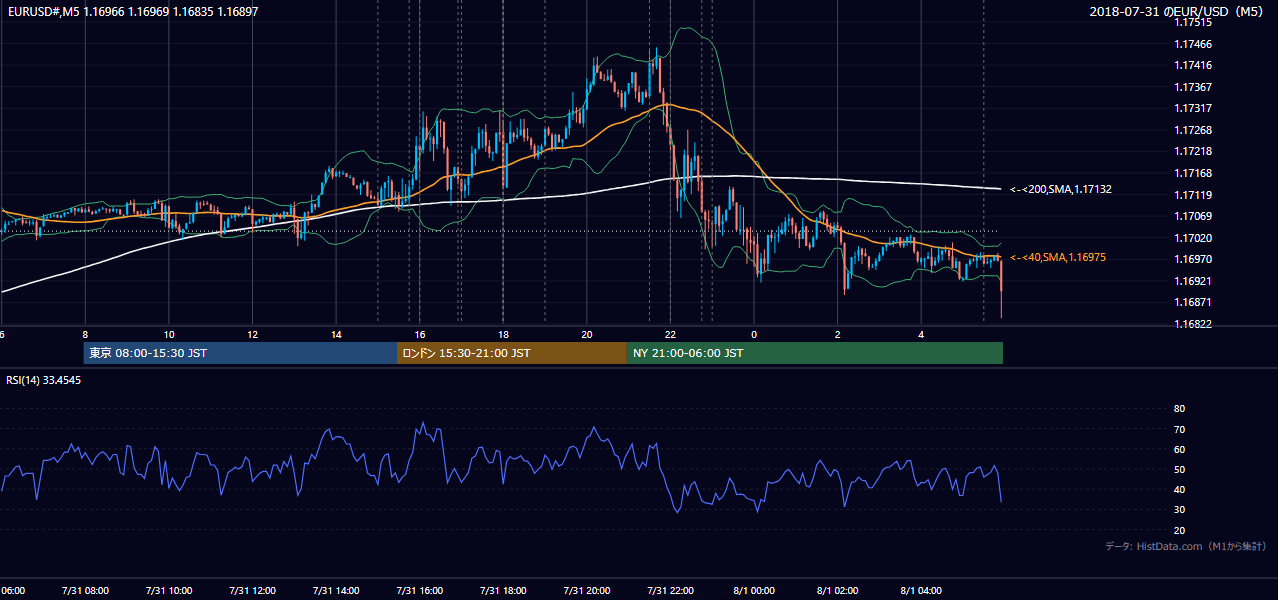This screenshot has height=600, width=1278.
Task: Click RSI level 80 on the scale
Action: 1179,409
